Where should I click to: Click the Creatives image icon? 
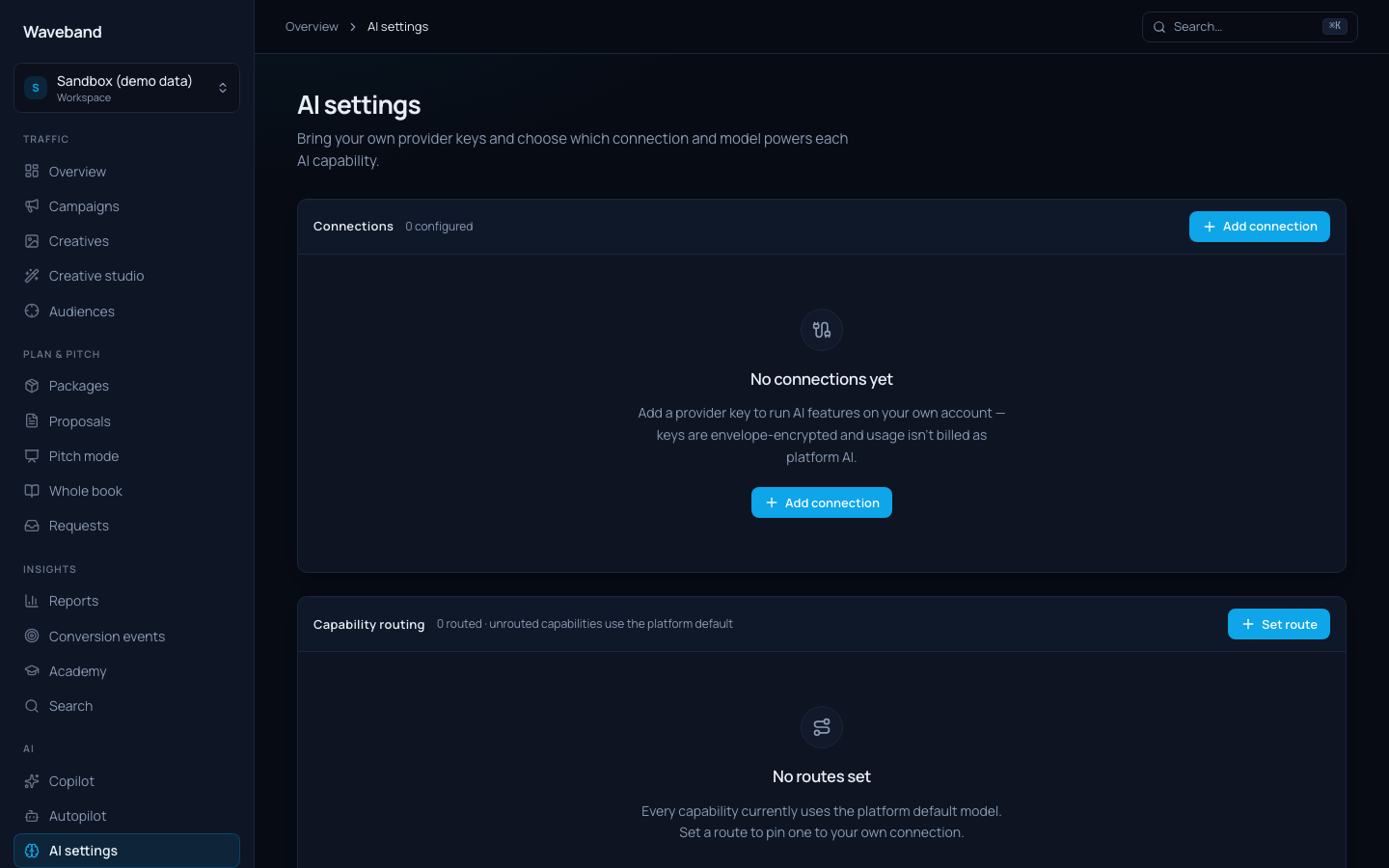pos(32,241)
